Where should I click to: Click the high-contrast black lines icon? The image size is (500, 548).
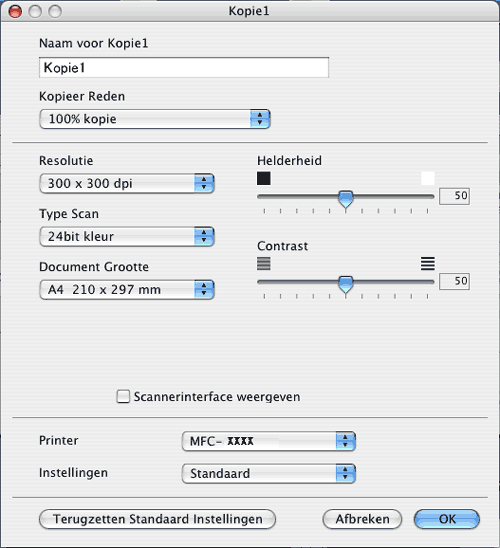[x=428, y=264]
